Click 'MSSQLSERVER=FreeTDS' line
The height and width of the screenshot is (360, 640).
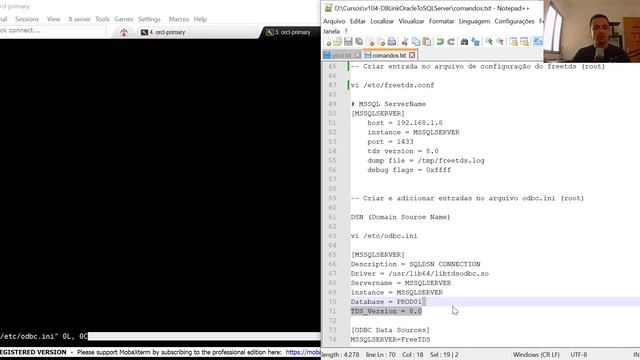(x=390, y=340)
